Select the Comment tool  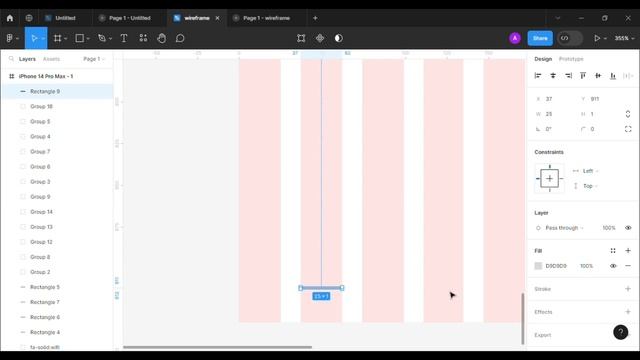[x=180, y=38]
